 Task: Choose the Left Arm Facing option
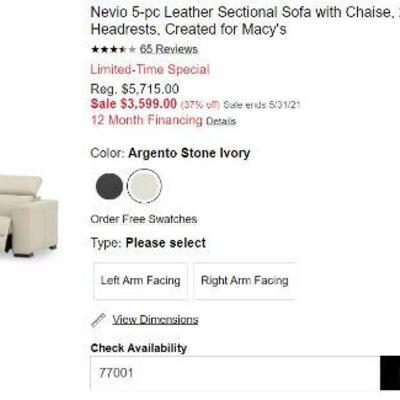141,281
